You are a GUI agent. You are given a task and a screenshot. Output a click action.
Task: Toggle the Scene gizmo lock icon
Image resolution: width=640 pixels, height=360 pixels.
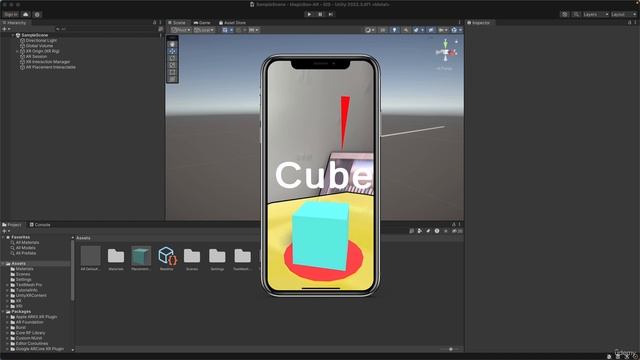click(456, 42)
